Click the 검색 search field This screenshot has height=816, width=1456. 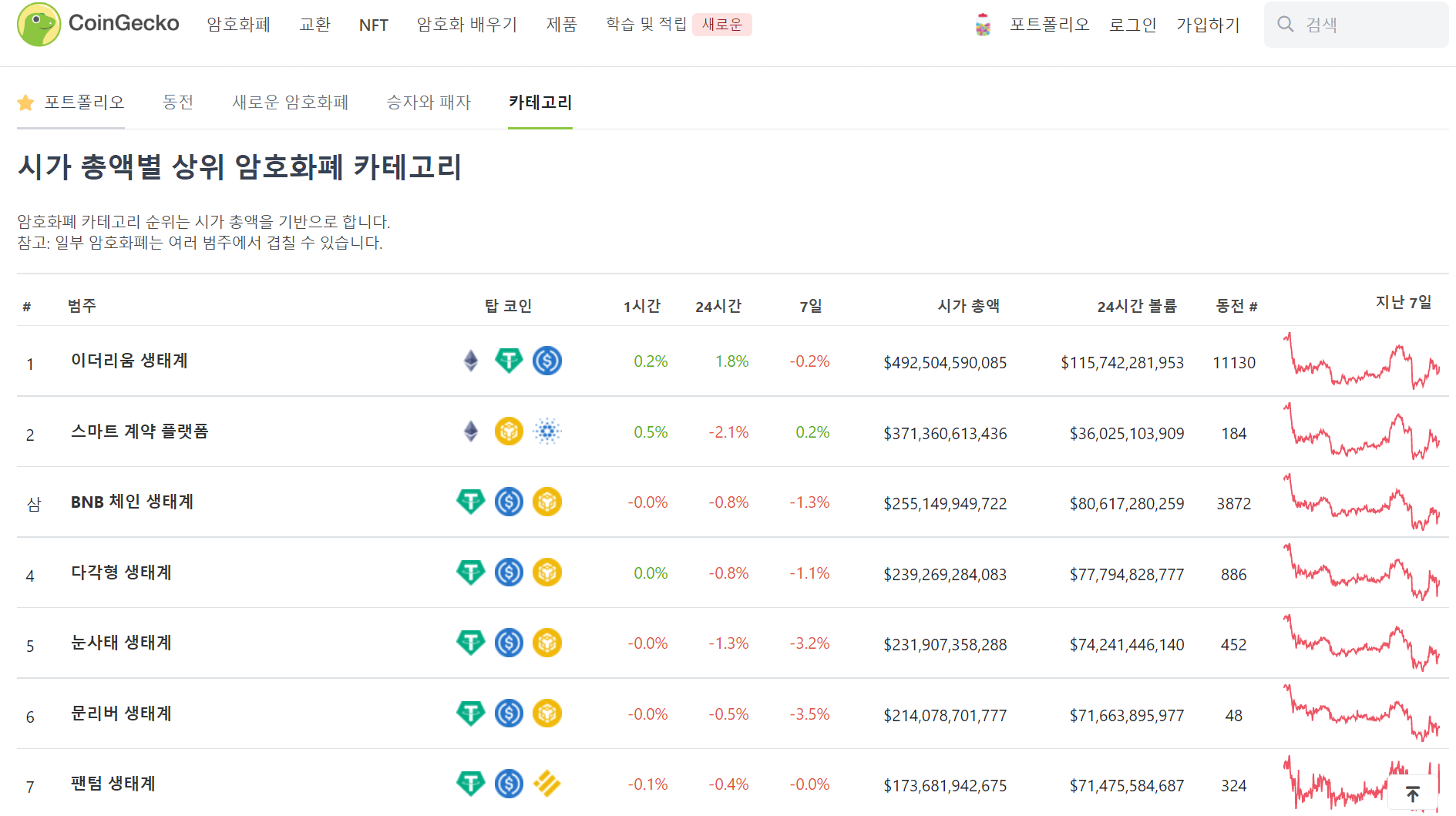[x=1357, y=25]
